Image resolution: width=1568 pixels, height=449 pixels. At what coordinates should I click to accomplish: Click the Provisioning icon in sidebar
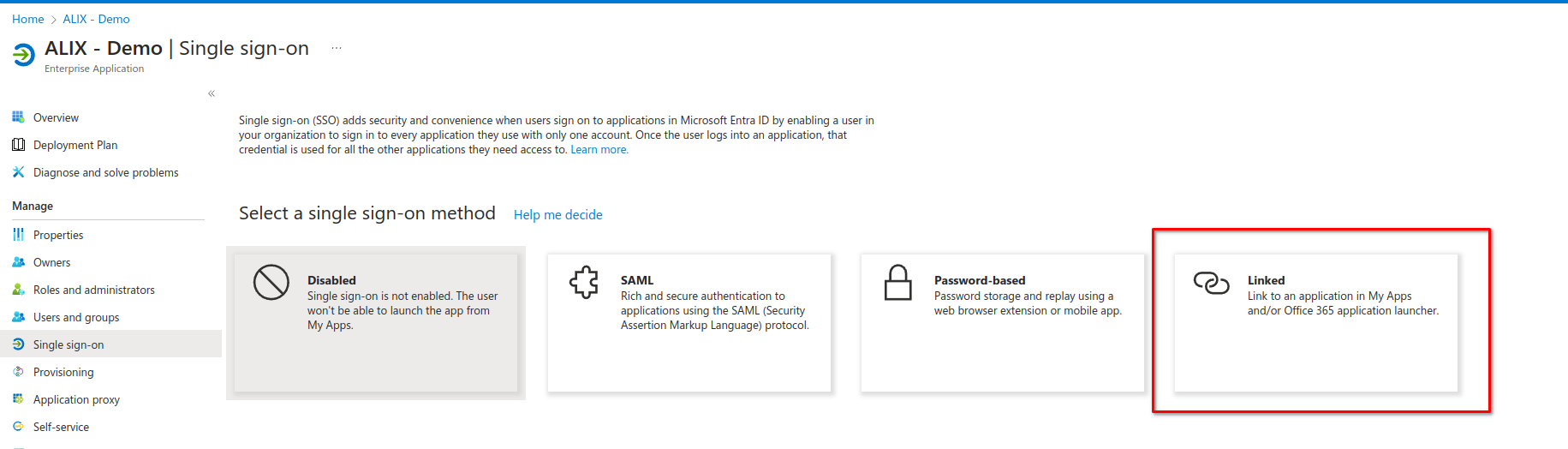coord(18,372)
